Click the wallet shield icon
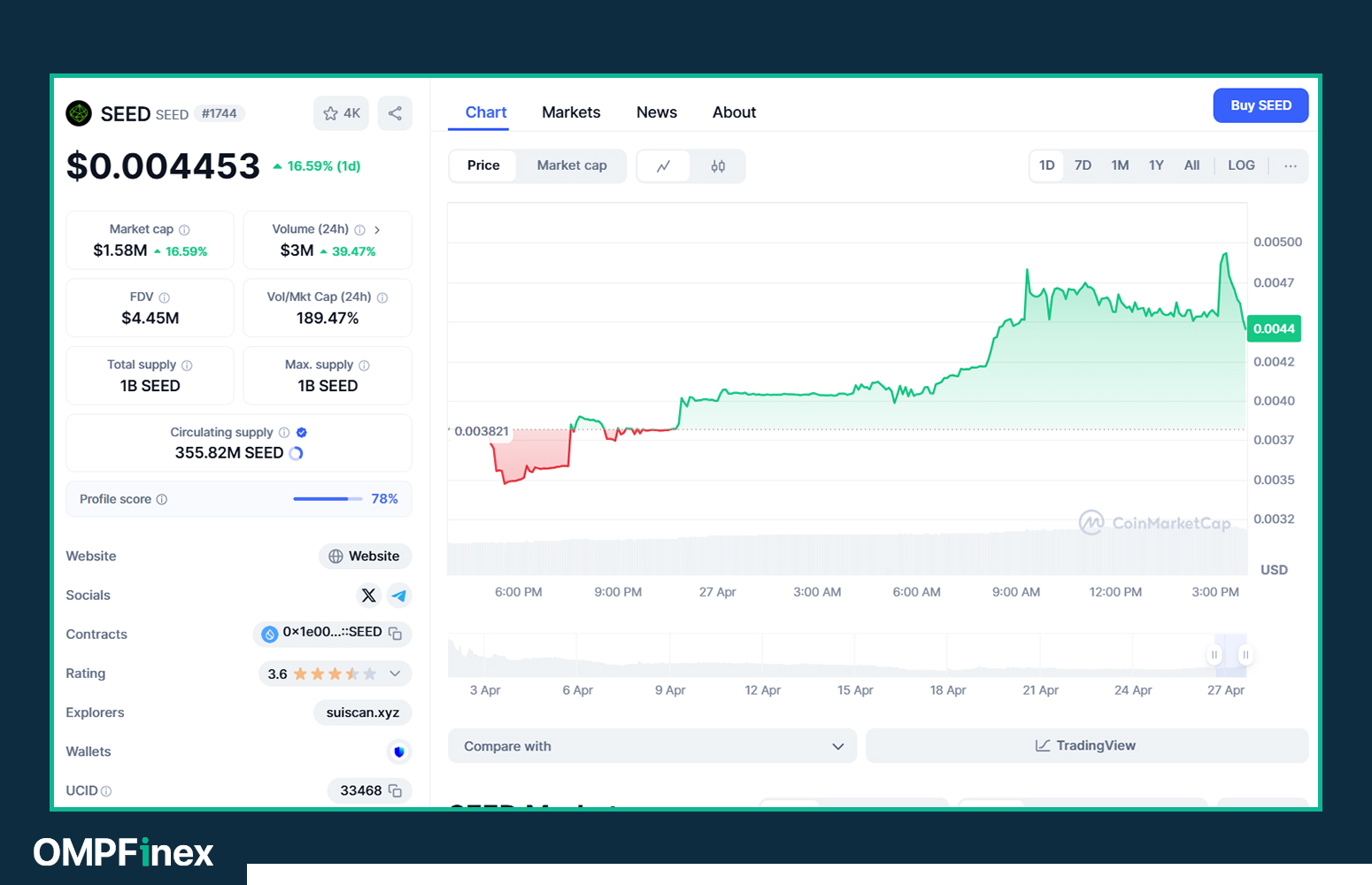Viewport: 1372px width, 885px height. pyautogui.click(x=399, y=751)
